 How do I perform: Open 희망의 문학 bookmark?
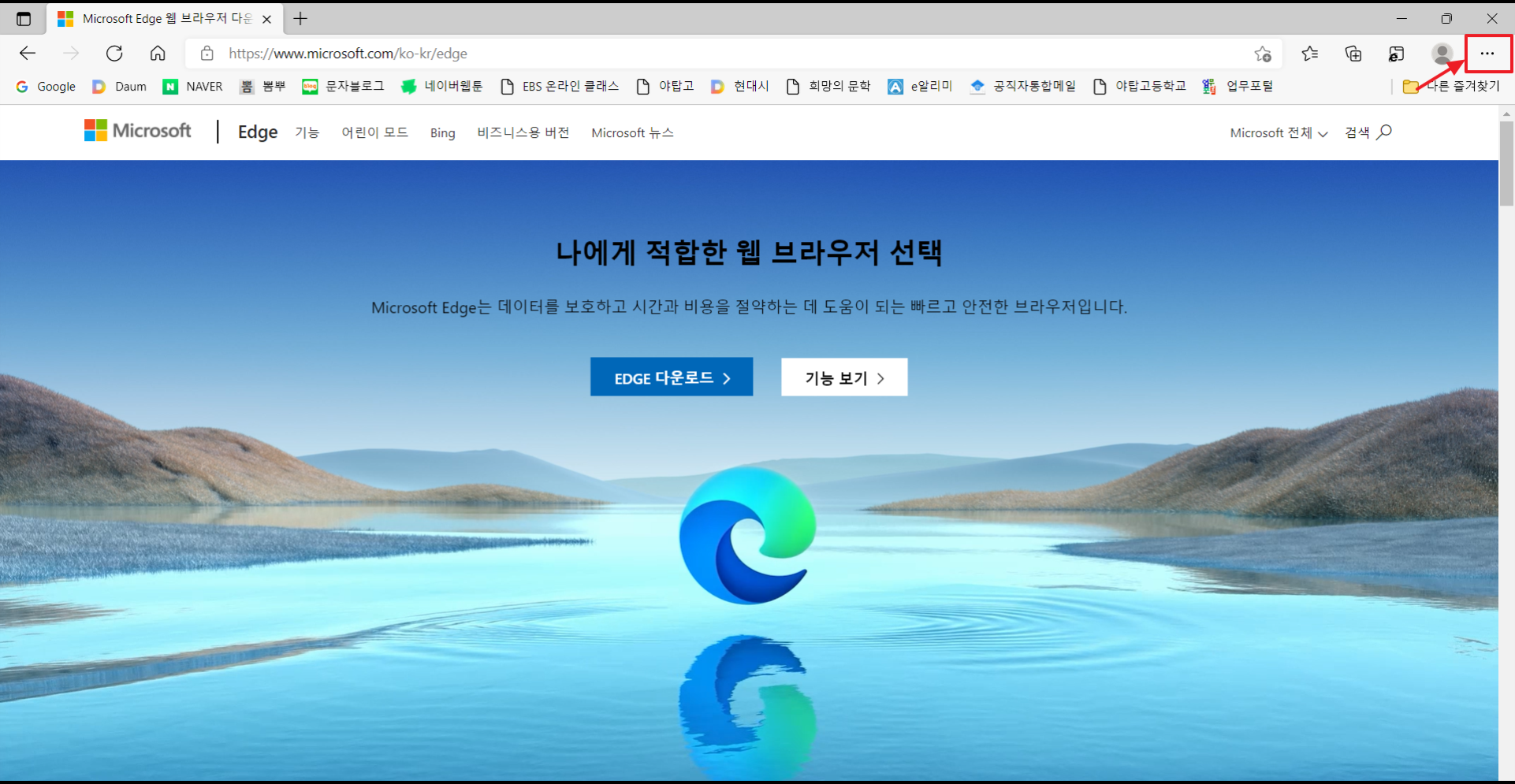coord(828,87)
